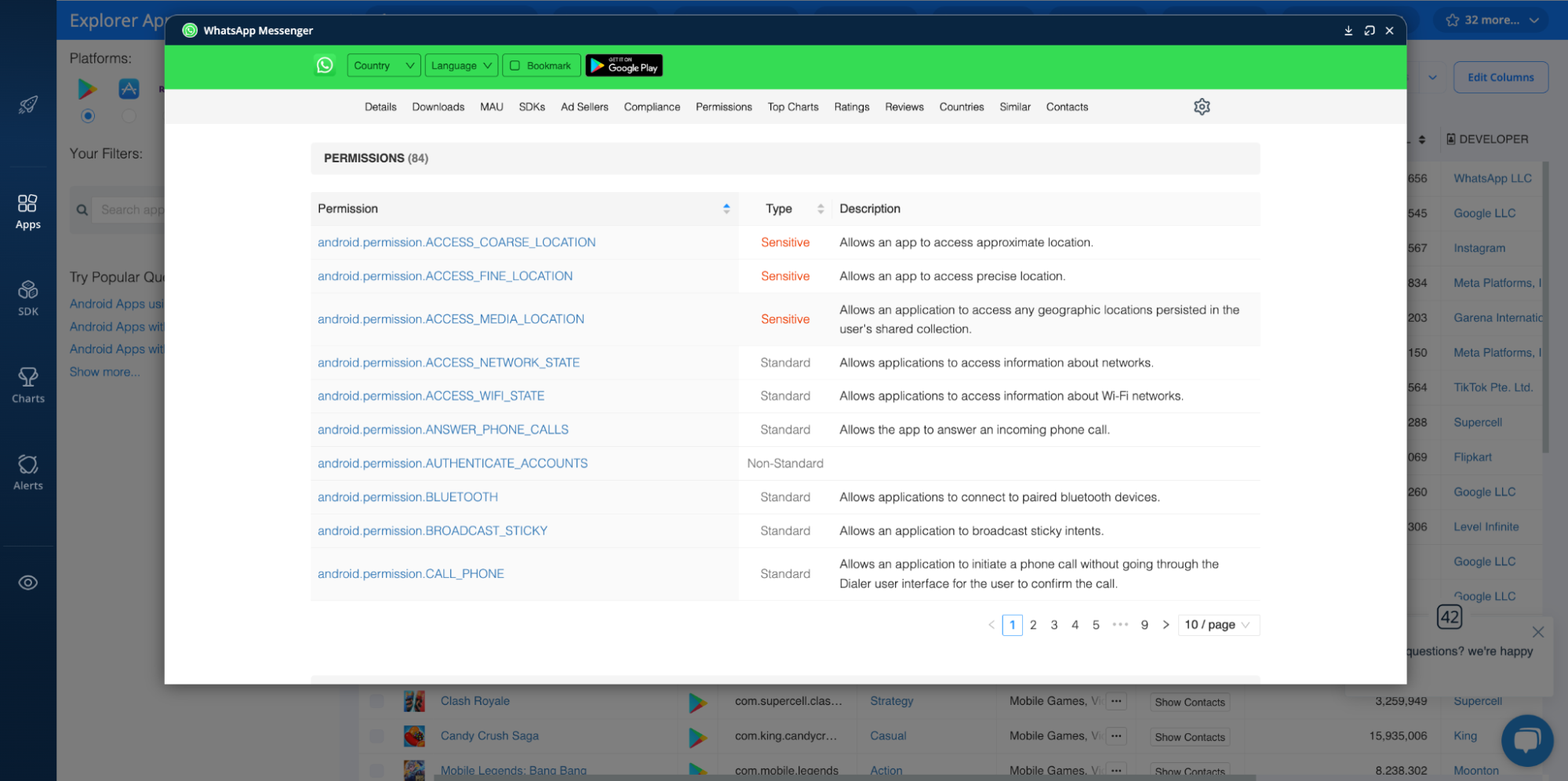Select the Google Play platform radio button
This screenshot has height=781, width=1568.
coord(88,116)
